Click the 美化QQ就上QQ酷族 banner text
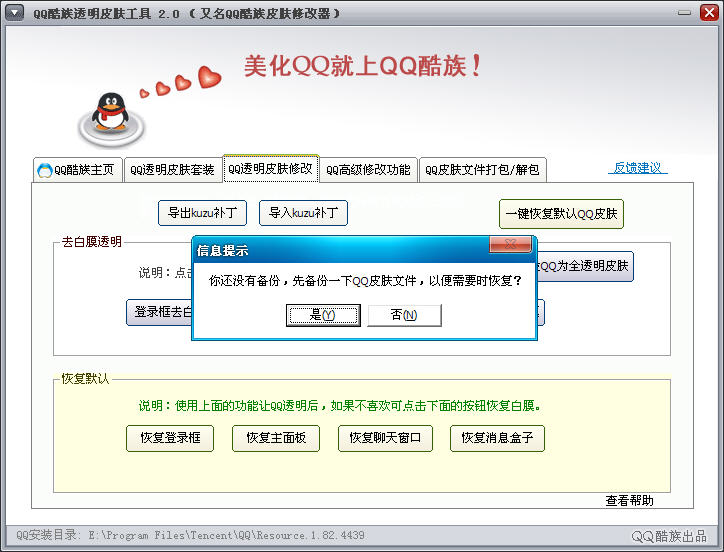Screen dimensions: 724x552 (x=363, y=66)
